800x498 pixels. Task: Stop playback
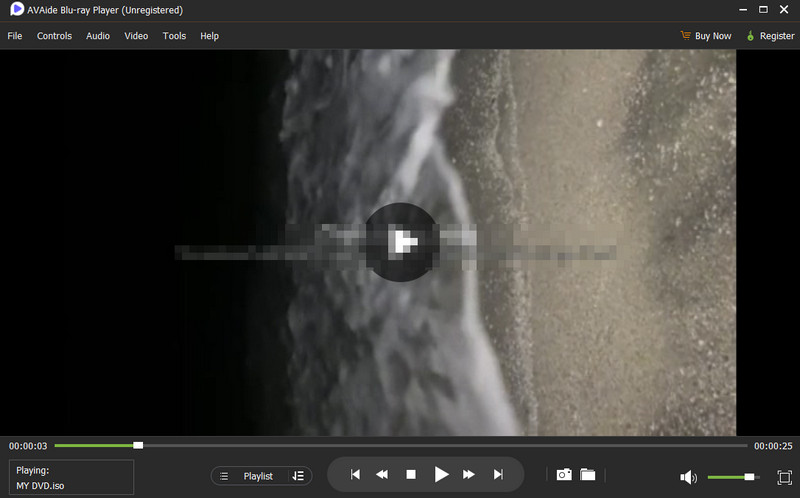411,475
